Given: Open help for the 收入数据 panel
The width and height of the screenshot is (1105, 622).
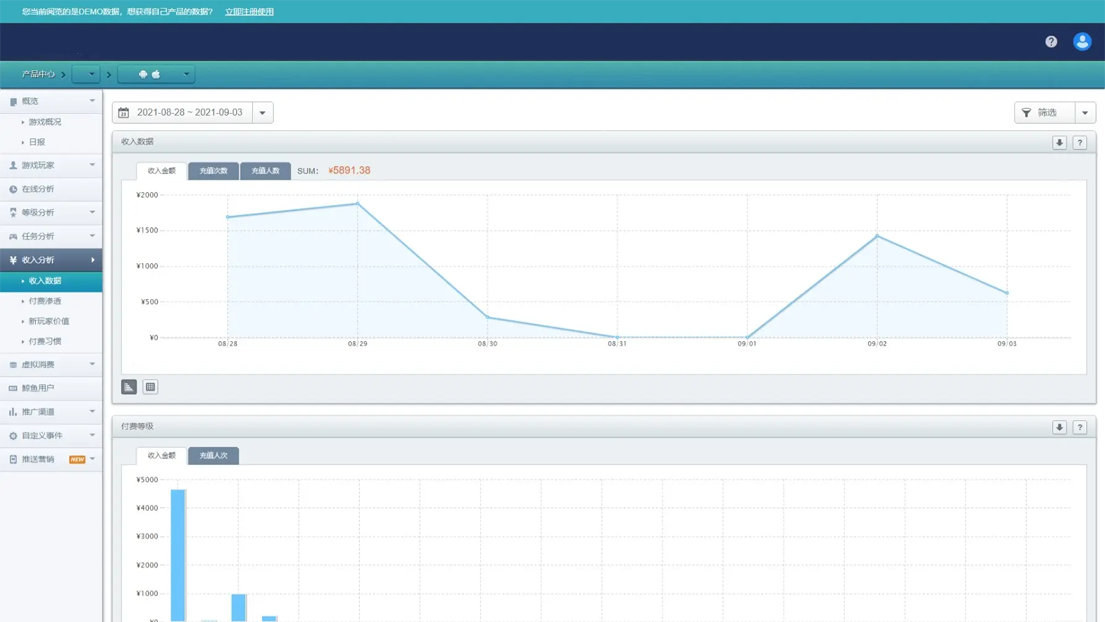Looking at the screenshot, I should pyautogui.click(x=1080, y=143).
